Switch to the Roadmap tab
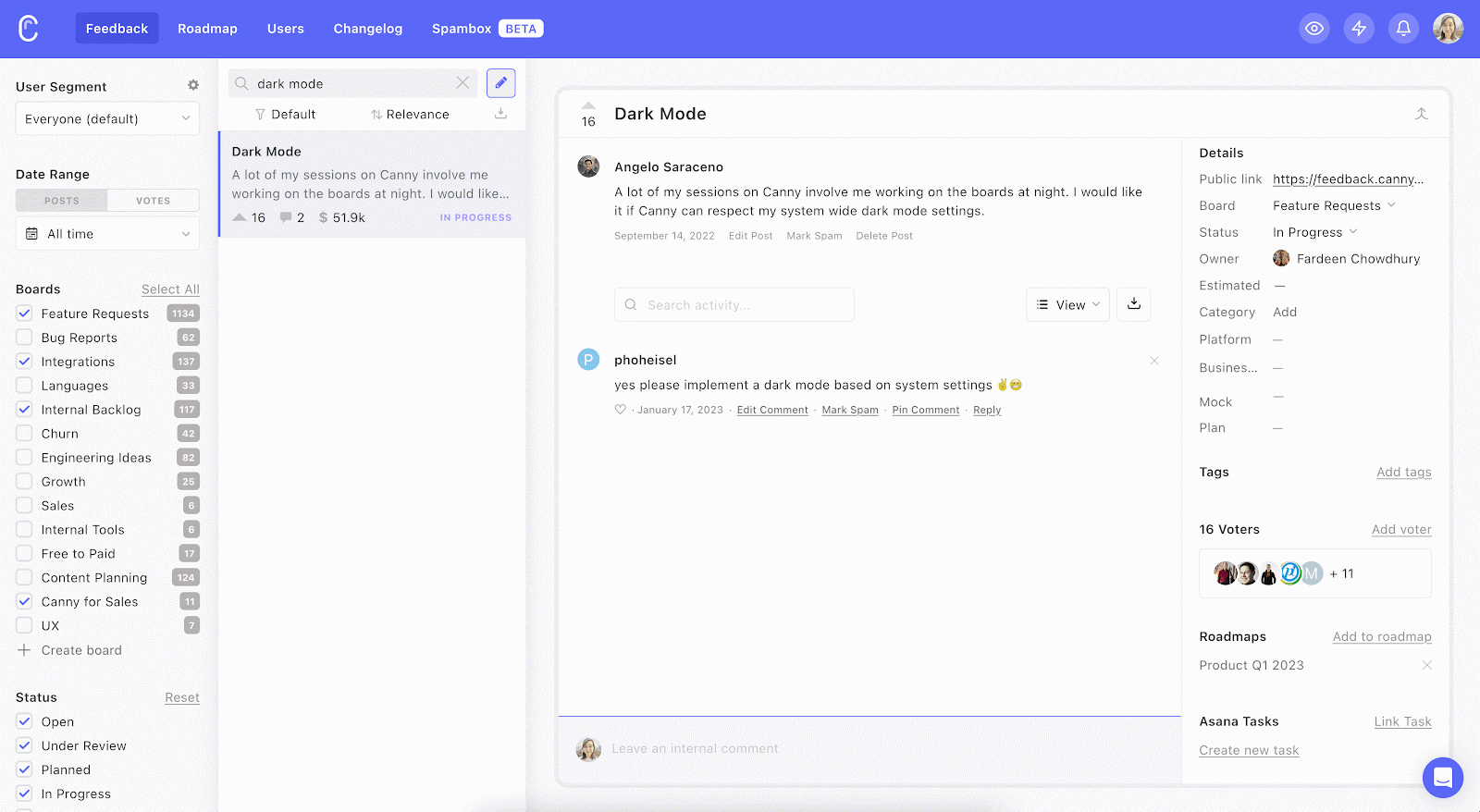The height and width of the screenshot is (812, 1480). (x=207, y=29)
